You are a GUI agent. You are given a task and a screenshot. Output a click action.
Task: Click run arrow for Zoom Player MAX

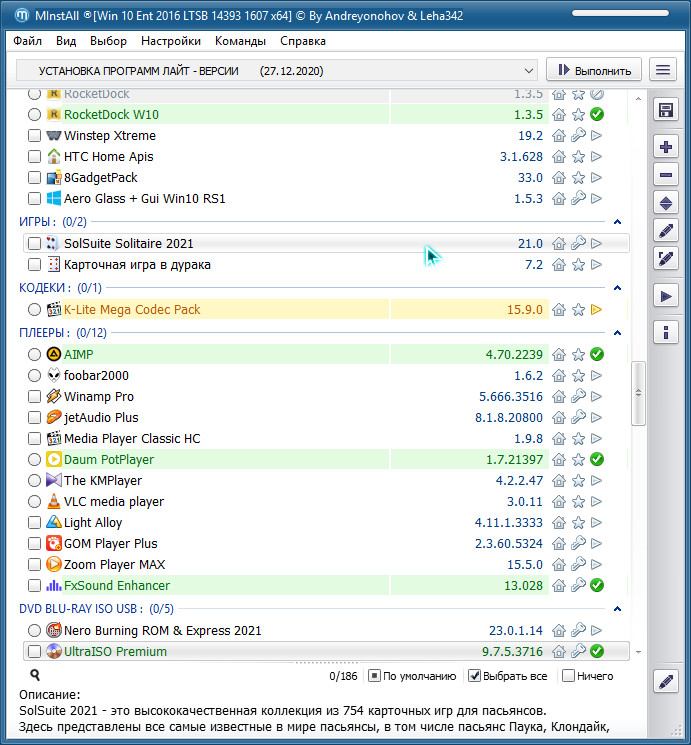click(x=596, y=564)
